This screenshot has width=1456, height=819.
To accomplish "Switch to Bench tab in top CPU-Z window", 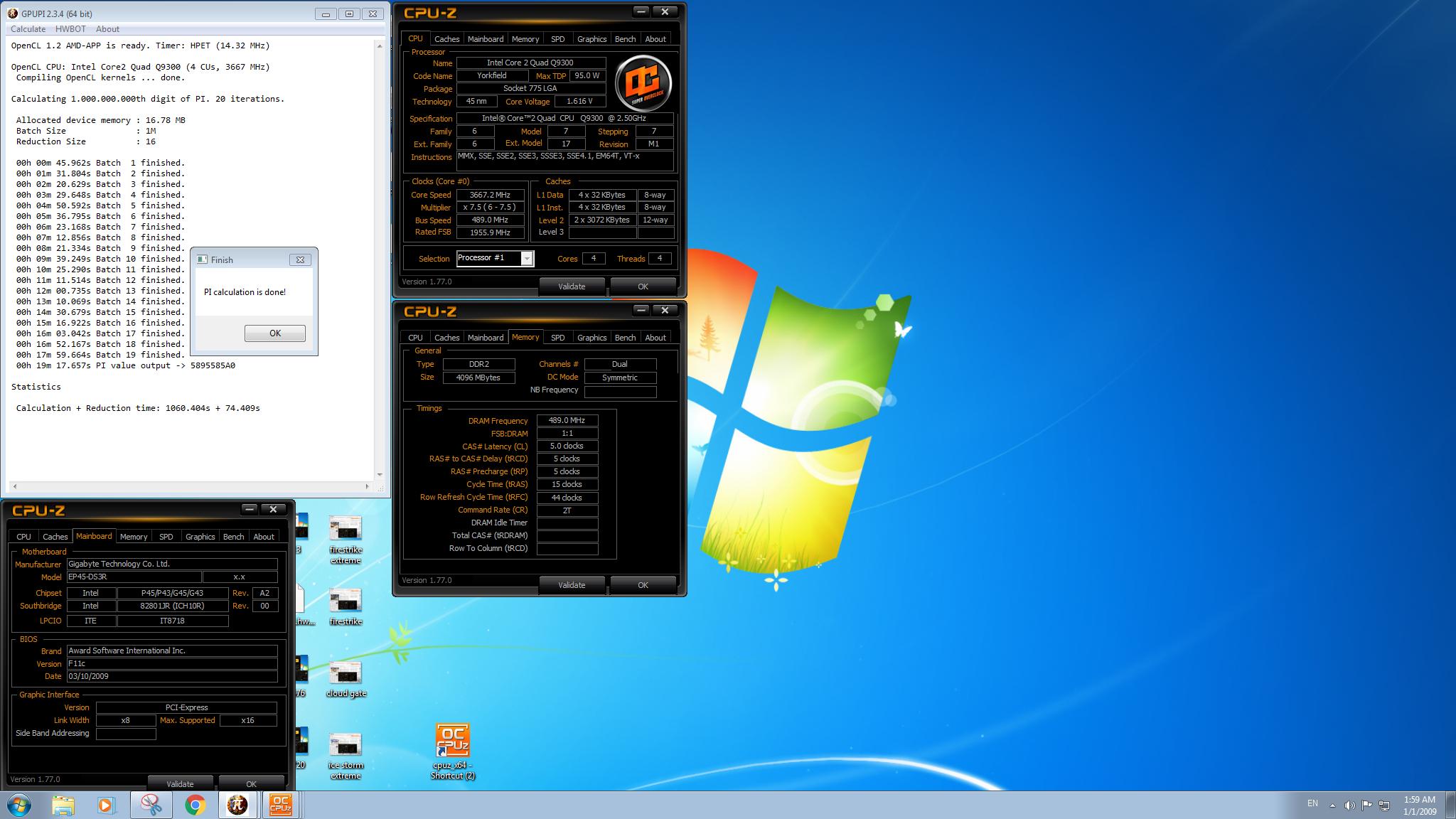I will pyautogui.click(x=626, y=39).
